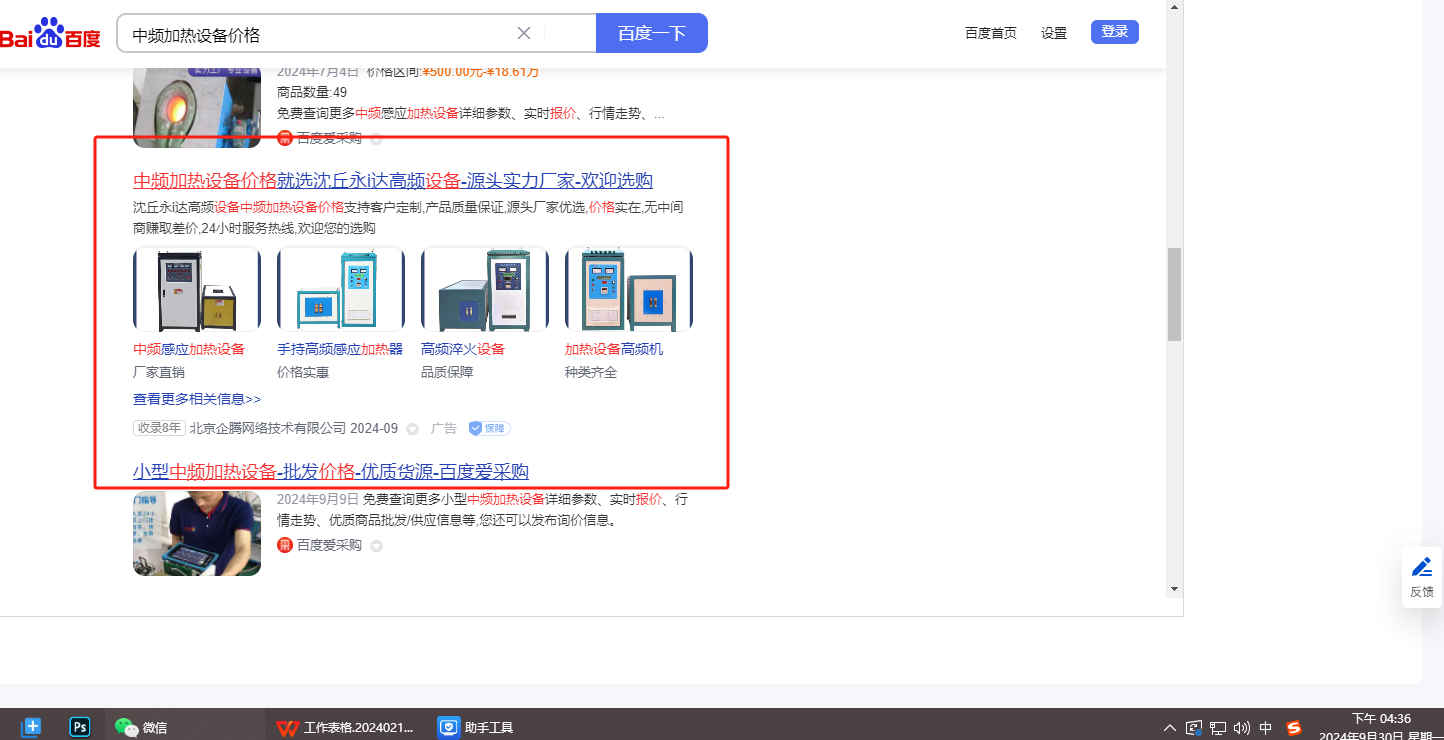
Task: Click the 收录8年 badge
Action: click(159, 428)
